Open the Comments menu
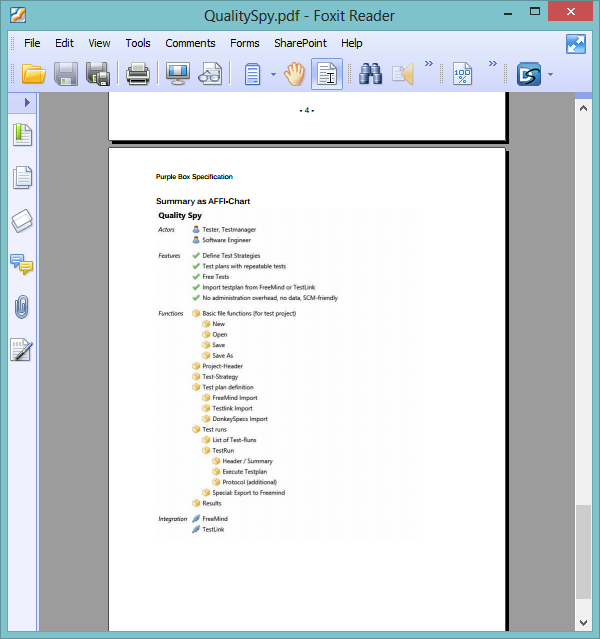Screen dimensions: 600x639 pos(190,43)
